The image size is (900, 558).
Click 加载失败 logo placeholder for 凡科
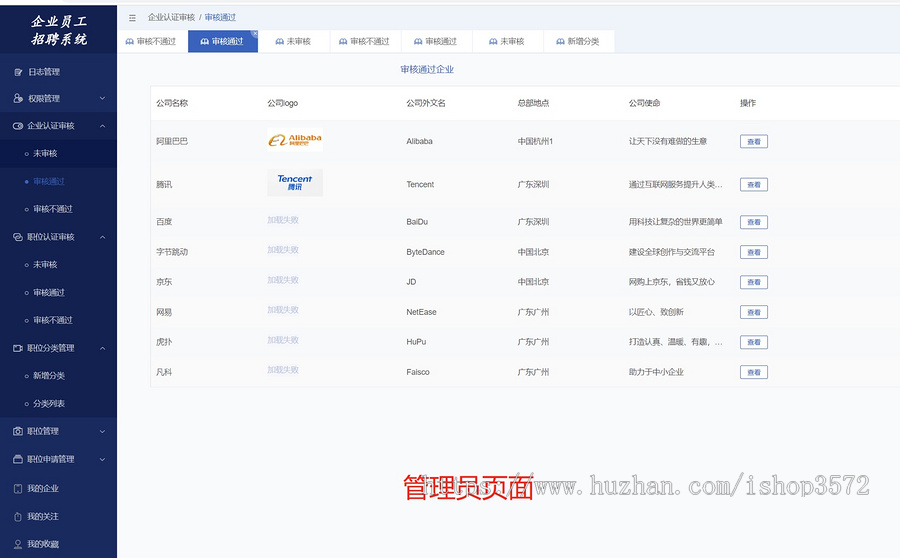[x=283, y=370]
